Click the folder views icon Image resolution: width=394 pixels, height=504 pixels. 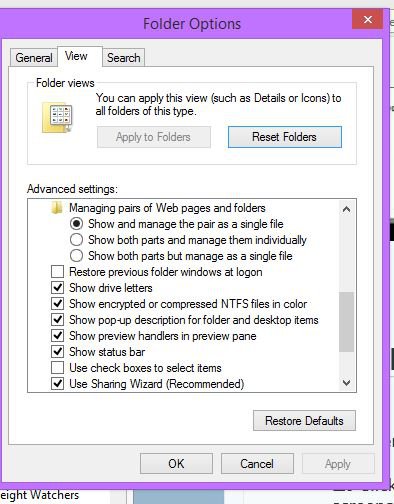[x=57, y=117]
